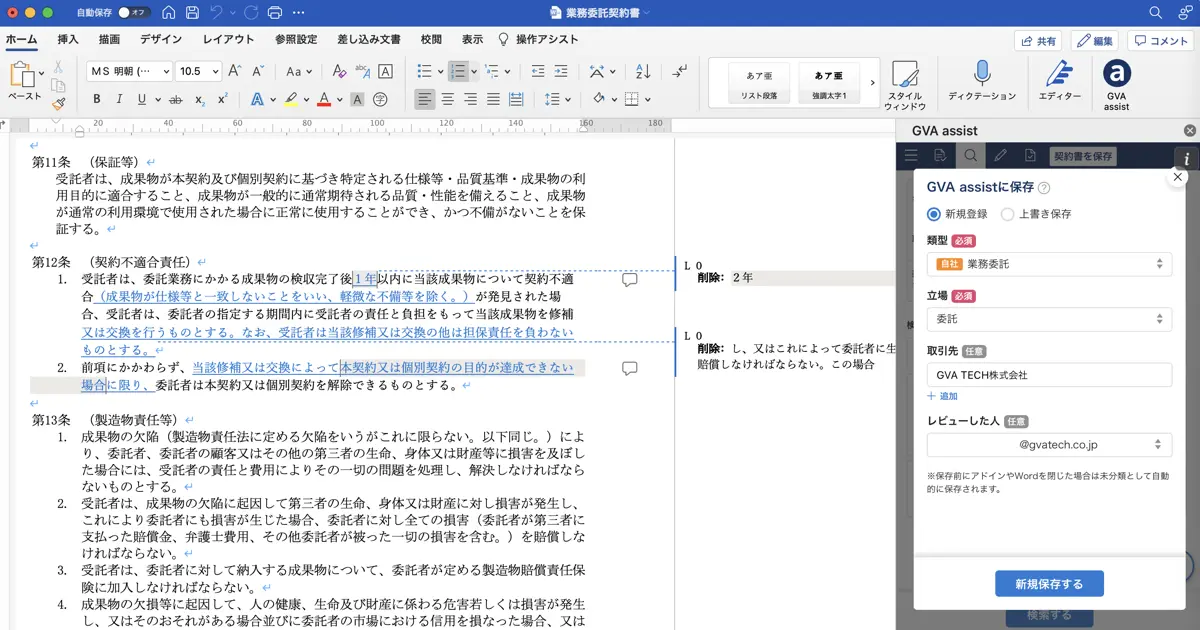Click the ＋追加 add link

pyautogui.click(x=942, y=397)
